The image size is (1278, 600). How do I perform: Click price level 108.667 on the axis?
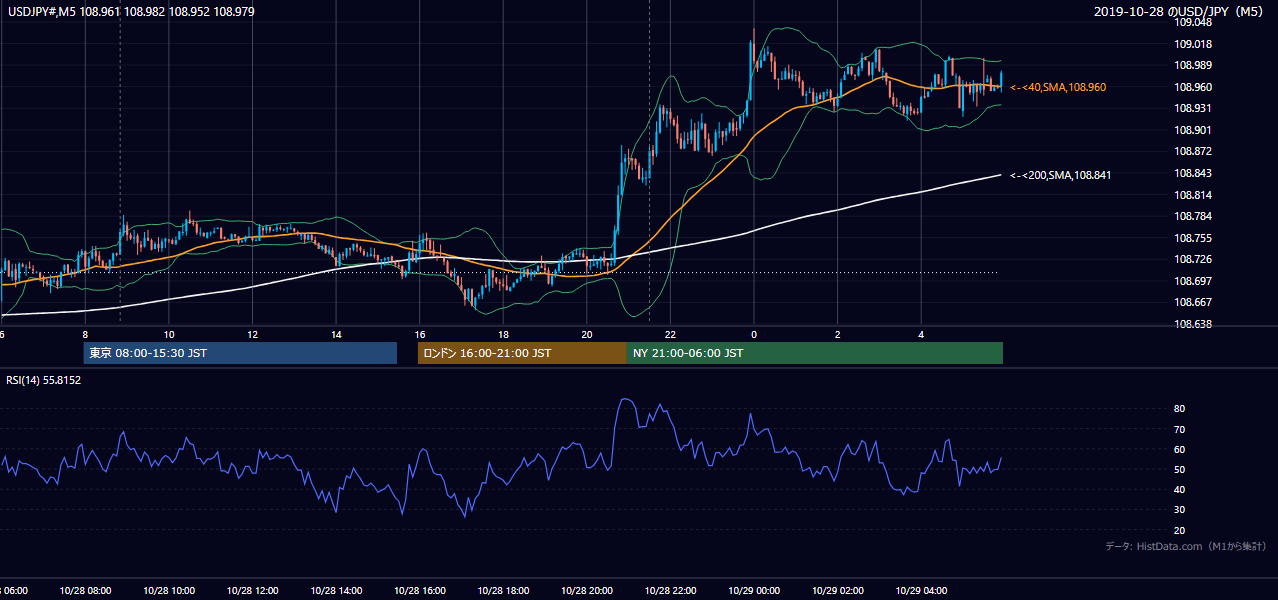[1192, 302]
